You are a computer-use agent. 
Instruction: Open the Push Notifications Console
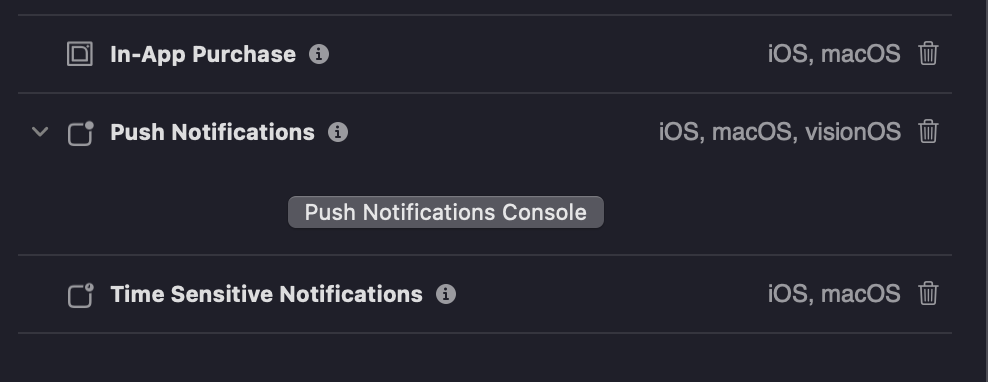(x=445, y=212)
